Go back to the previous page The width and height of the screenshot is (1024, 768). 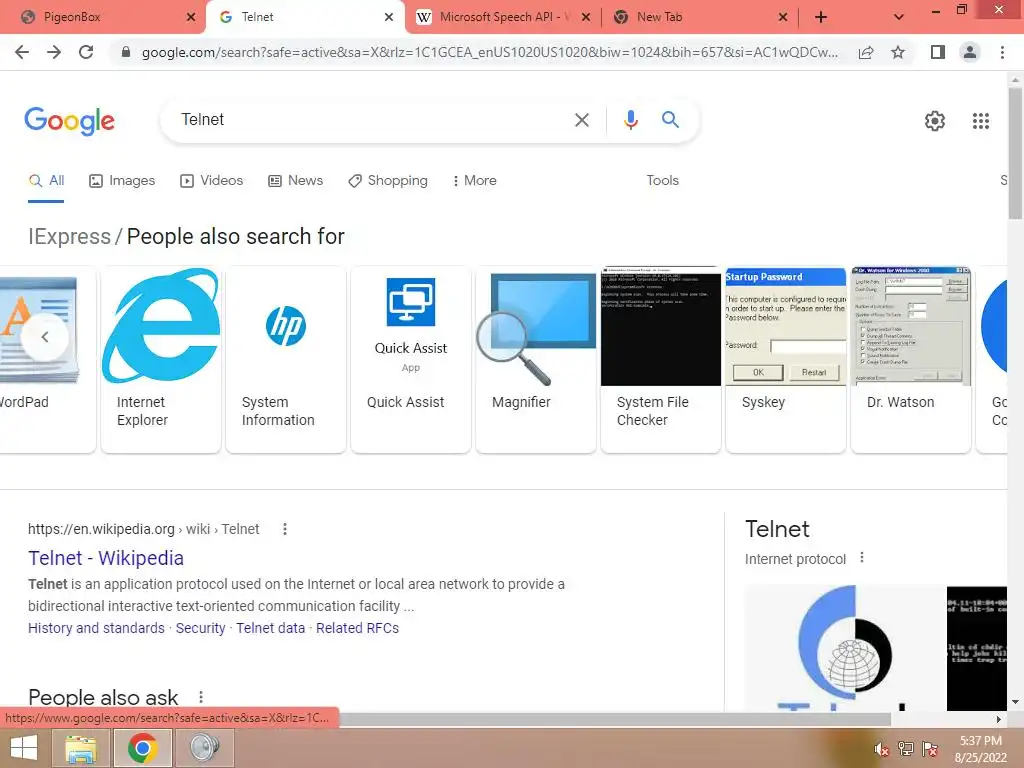(22, 52)
